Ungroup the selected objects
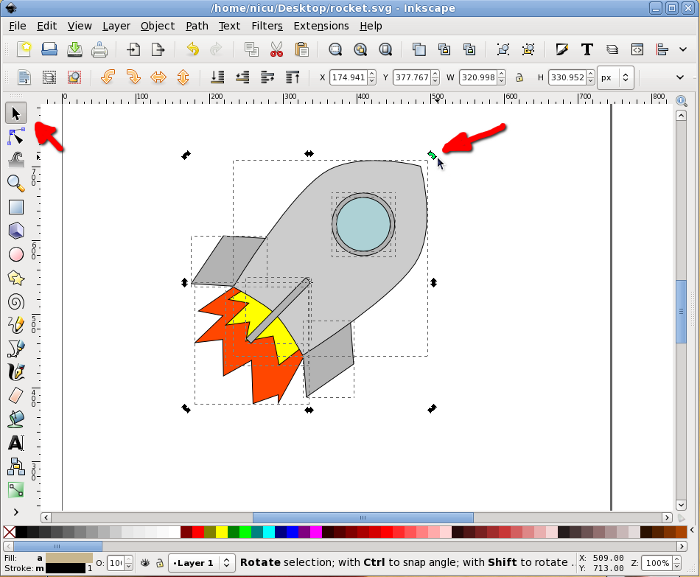Image resolution: width=700 pixels, height=577 pixels. pos(528,49)
